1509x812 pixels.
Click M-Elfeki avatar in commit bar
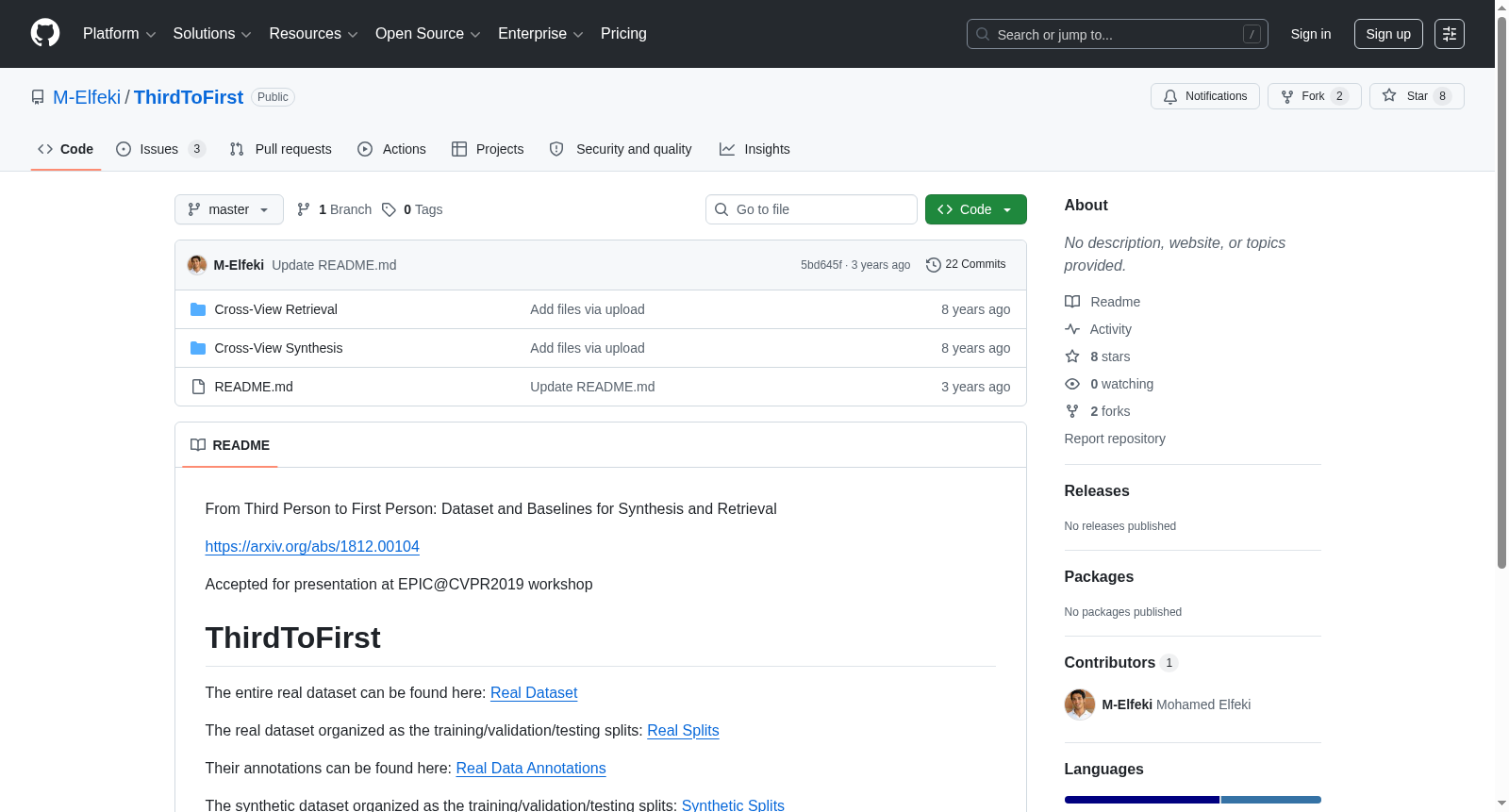tap(197, 265)
